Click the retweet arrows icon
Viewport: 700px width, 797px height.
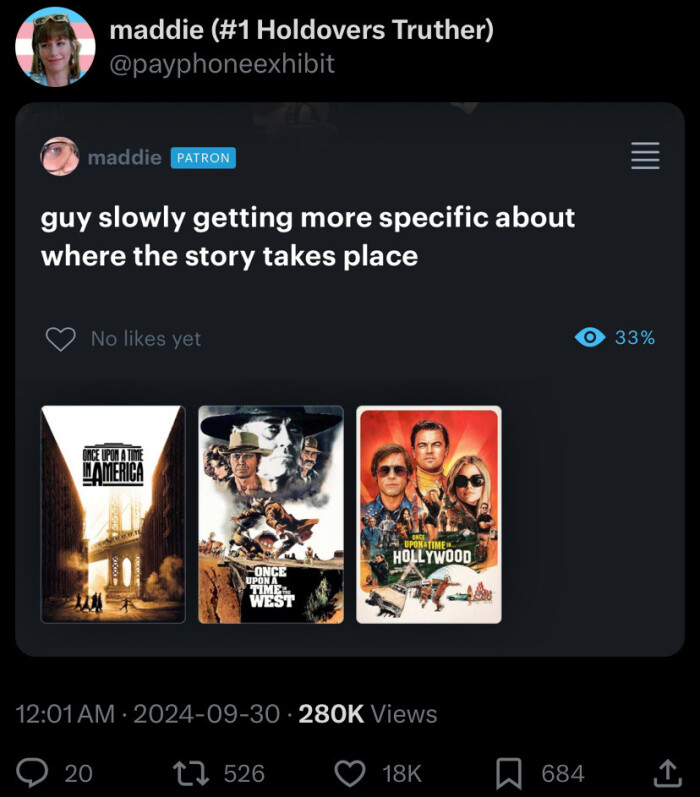pyautogui.click(x=190, y=772)
